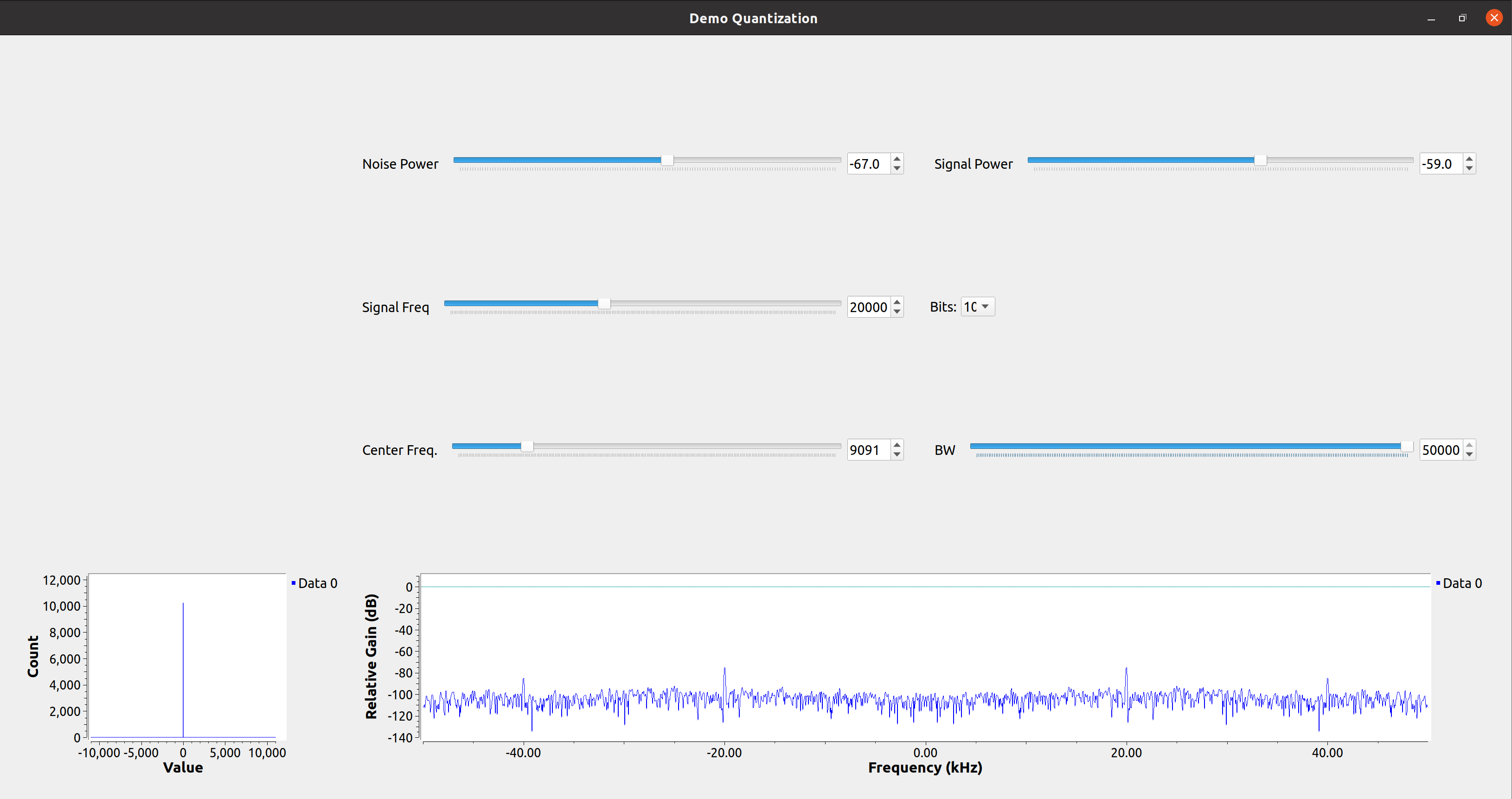Click the Noise Power slider handle
This screenshot has width=1512, height=799.
point(667,160)
